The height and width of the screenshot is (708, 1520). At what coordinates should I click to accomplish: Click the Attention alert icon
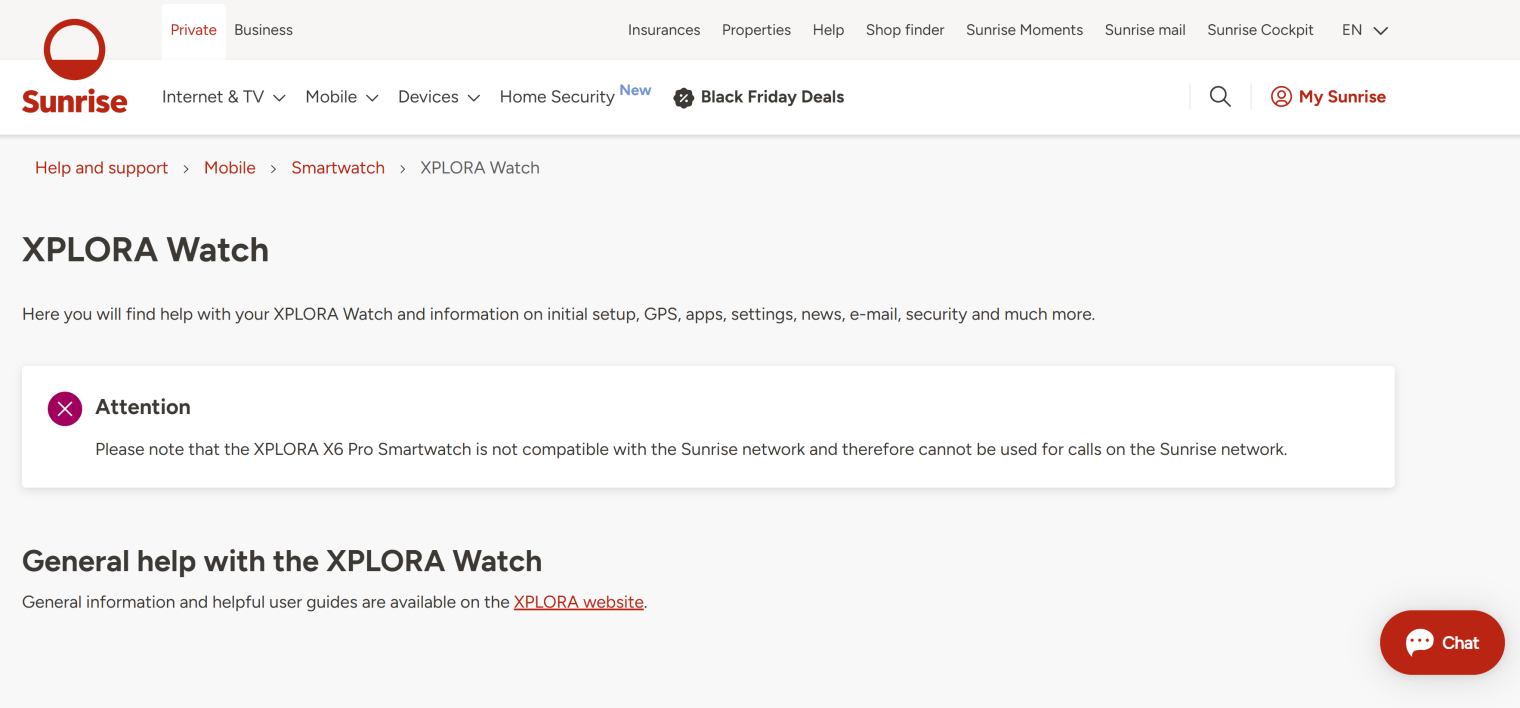[x=65, y=408]
